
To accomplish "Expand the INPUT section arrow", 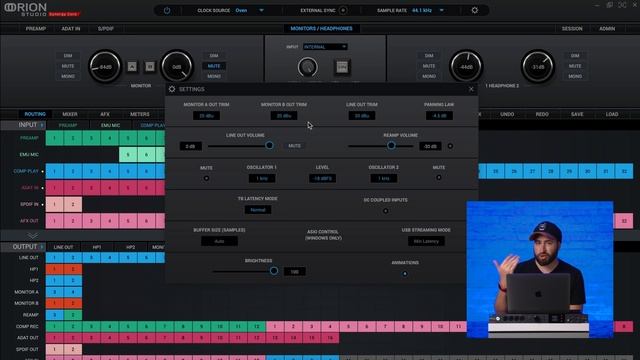I will 42,125.
